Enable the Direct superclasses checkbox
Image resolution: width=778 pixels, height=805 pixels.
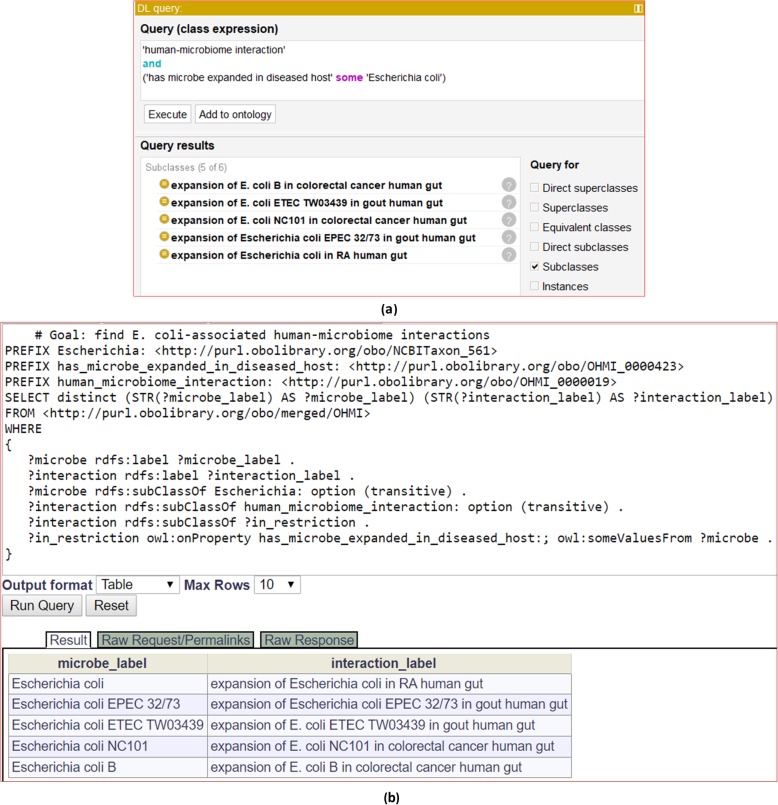[533, 188]
